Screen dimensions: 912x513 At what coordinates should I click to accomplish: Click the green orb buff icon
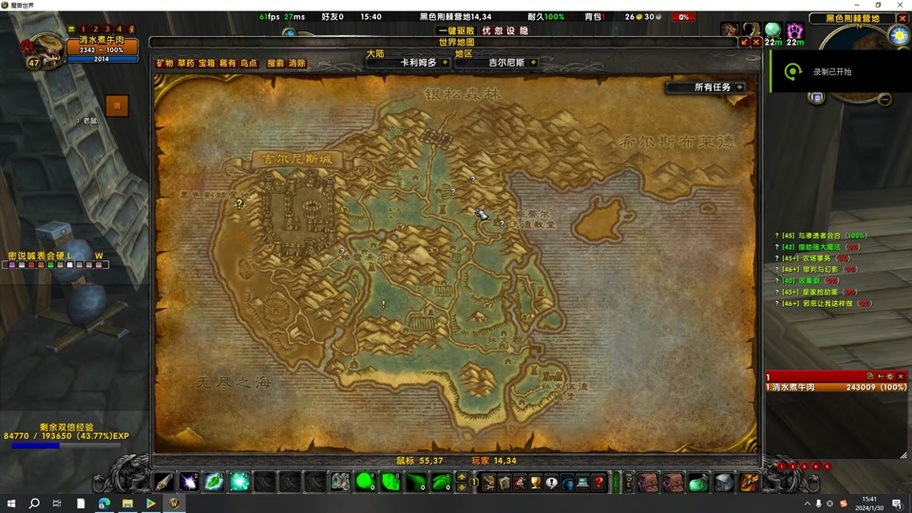772,30
